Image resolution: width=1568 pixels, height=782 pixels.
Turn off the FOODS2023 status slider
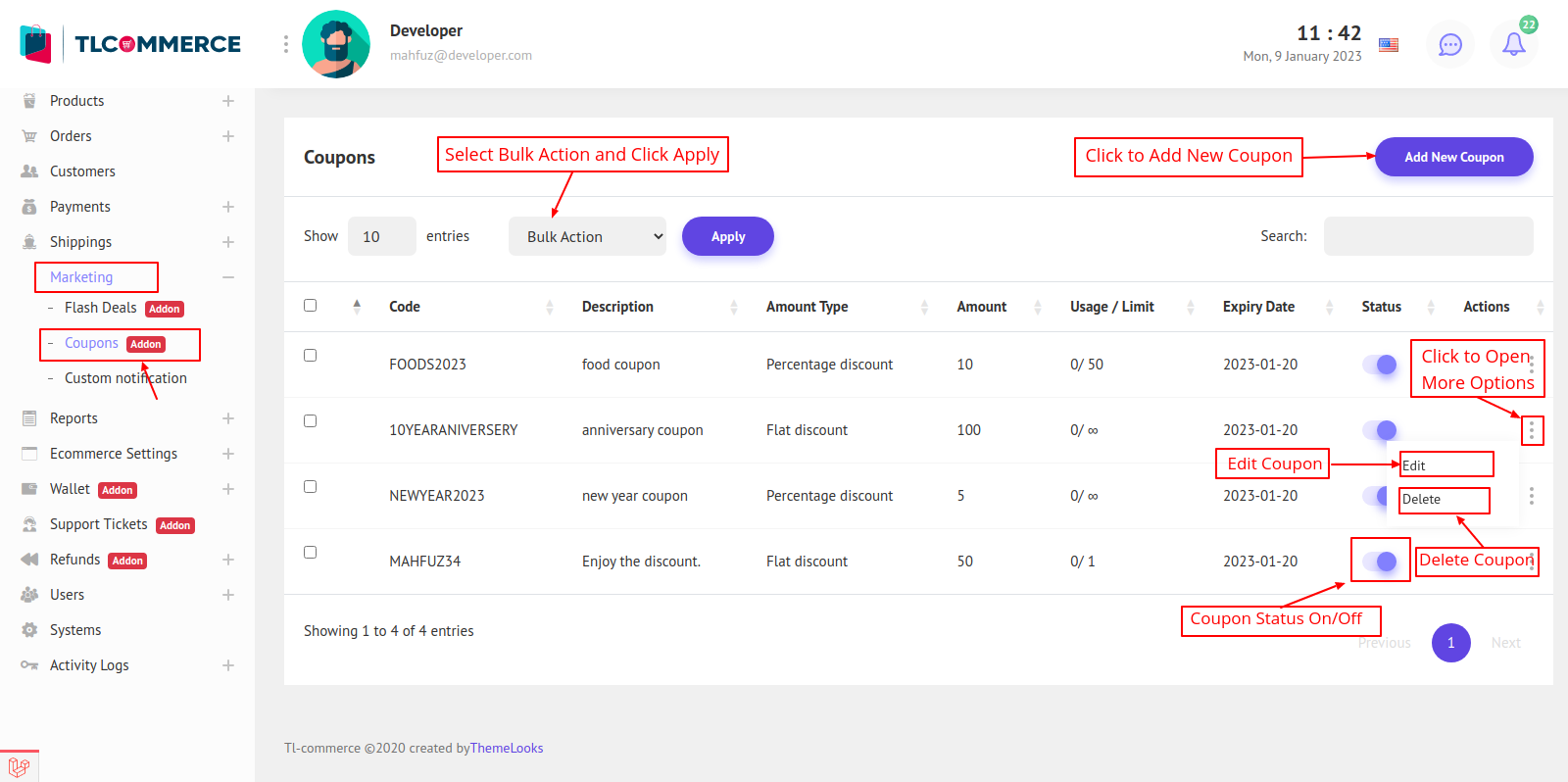[1380, 365]
